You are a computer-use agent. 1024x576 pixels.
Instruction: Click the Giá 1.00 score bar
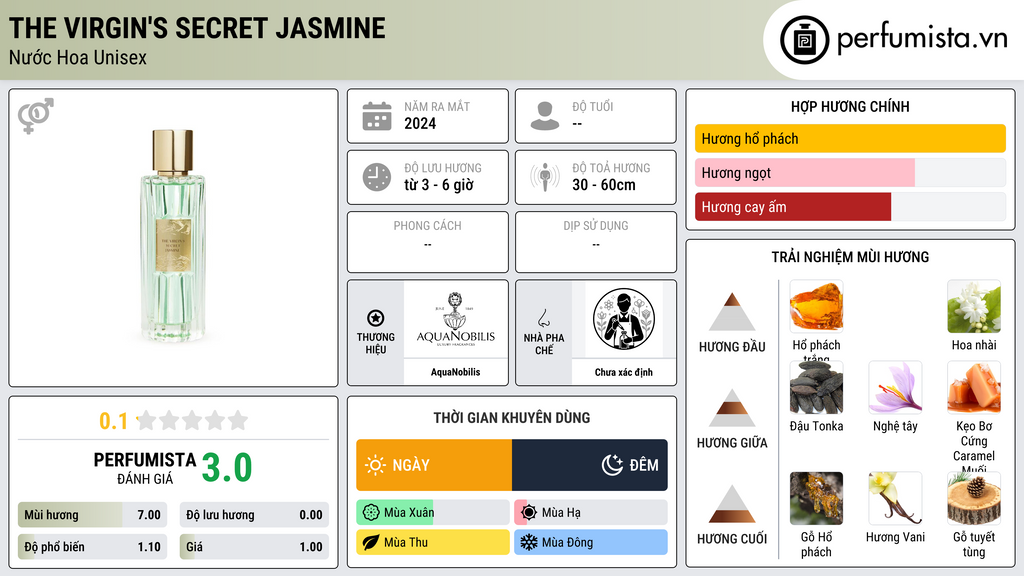(x=254, y=547)
